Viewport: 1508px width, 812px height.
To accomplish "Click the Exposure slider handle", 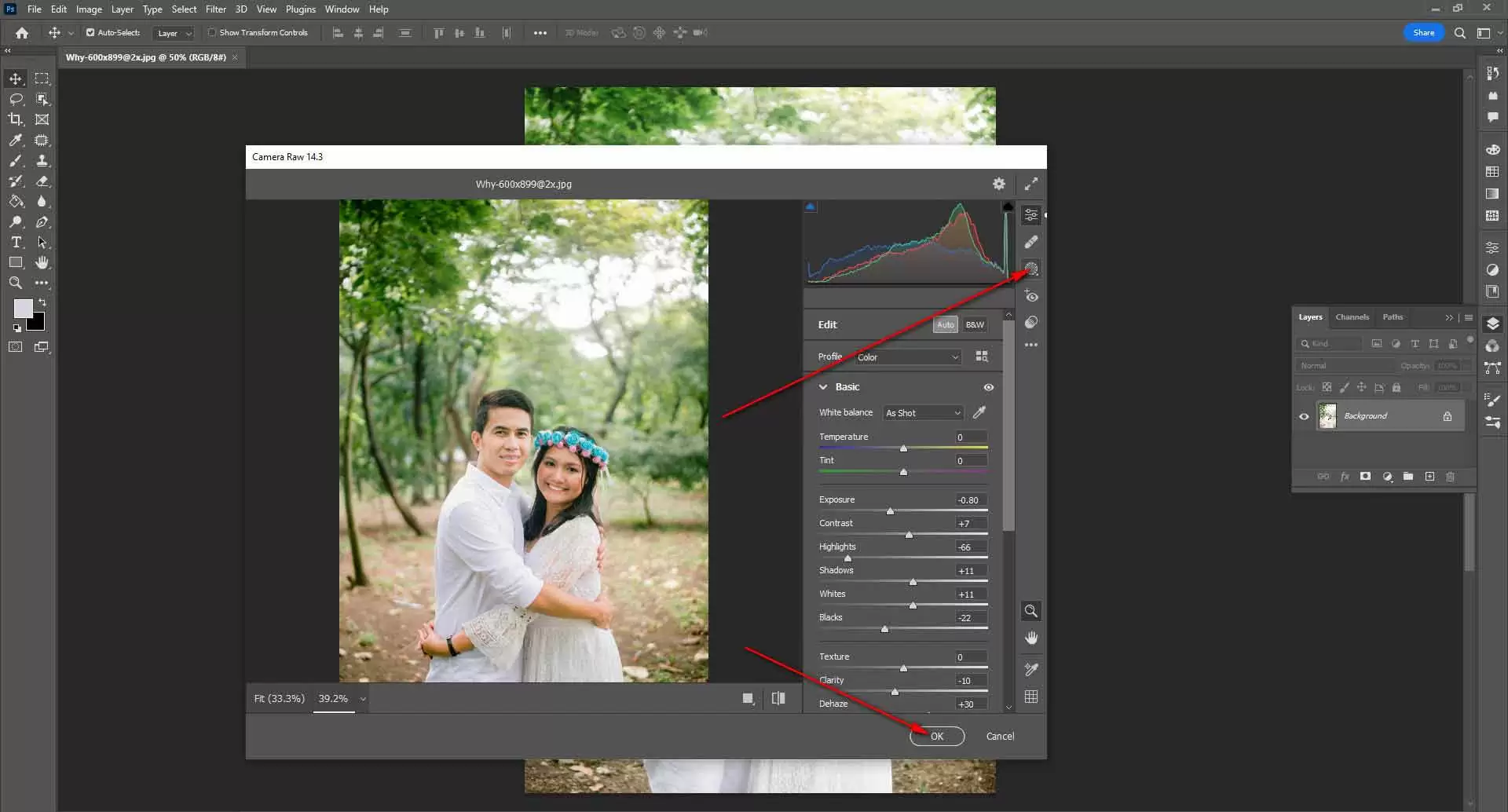I will 890,511.
